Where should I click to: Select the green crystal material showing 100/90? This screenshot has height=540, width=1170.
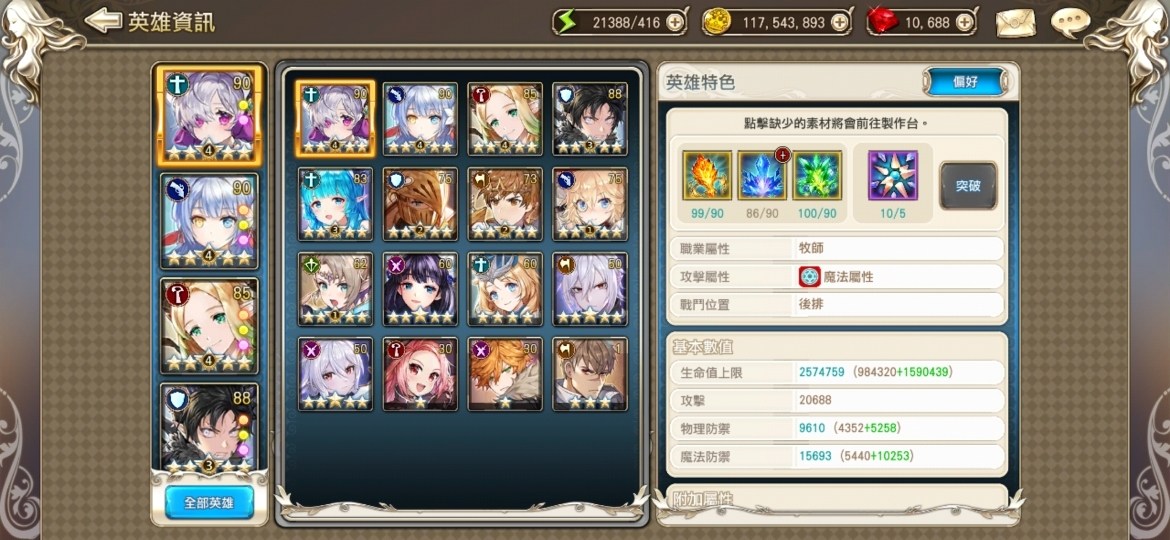[817, 175]
